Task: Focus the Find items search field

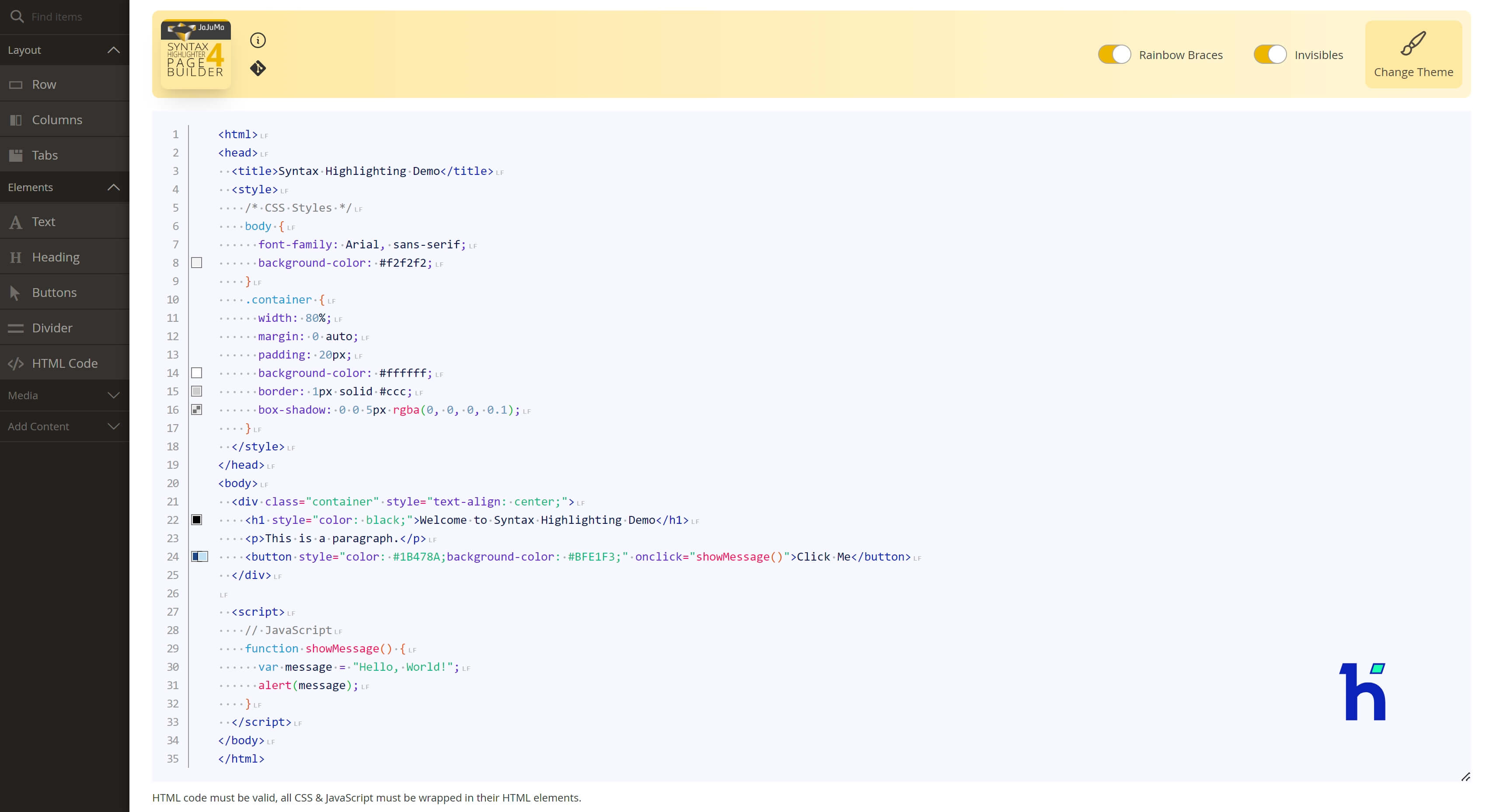Action: point(73,17)
